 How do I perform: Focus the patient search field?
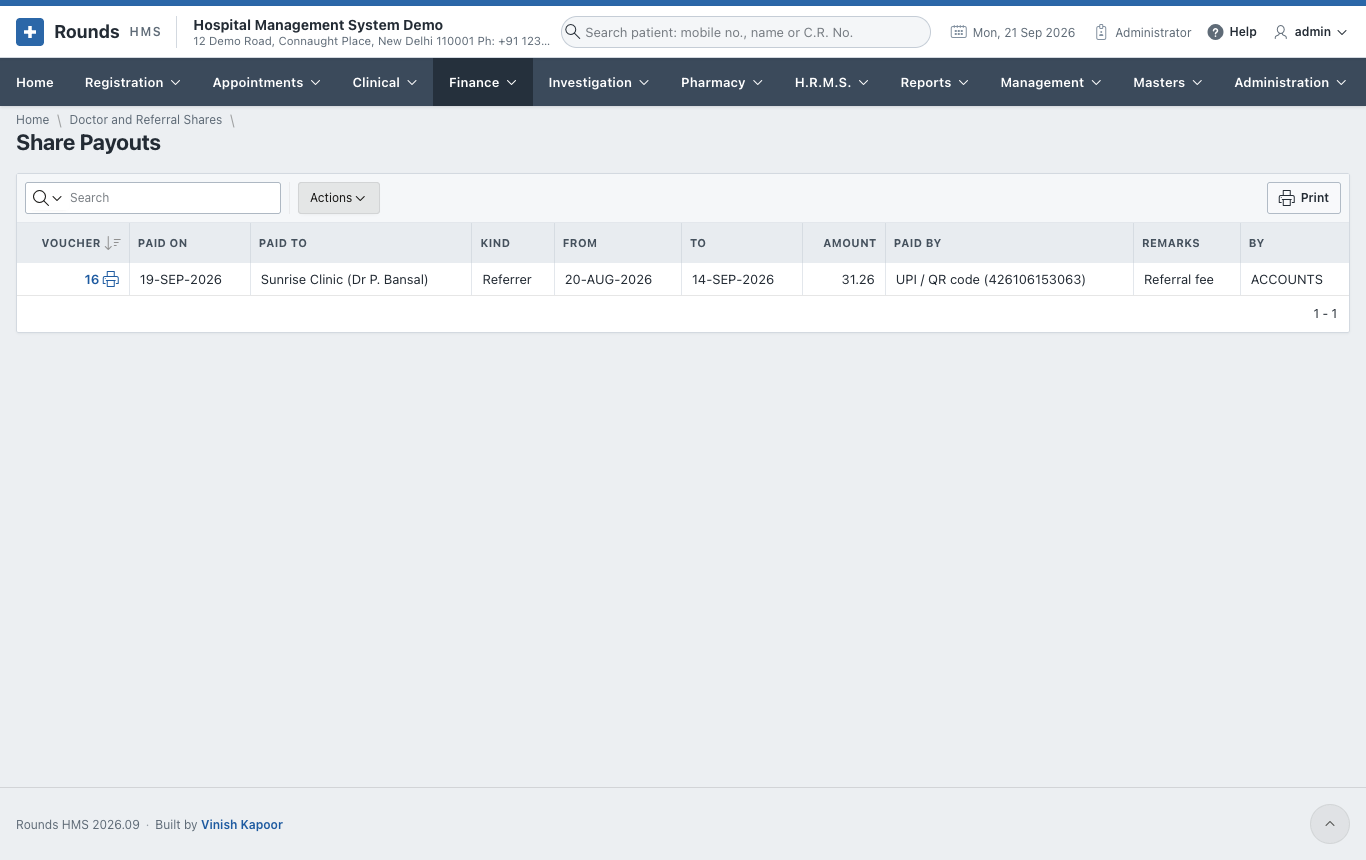pos(746,32)
